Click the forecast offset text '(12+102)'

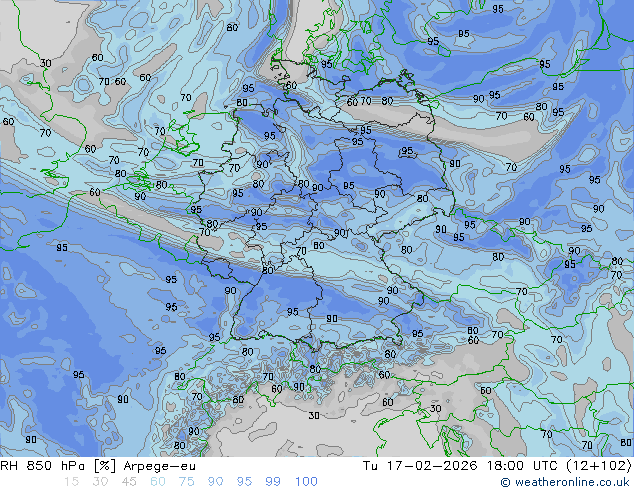click(x=599, y=466)
